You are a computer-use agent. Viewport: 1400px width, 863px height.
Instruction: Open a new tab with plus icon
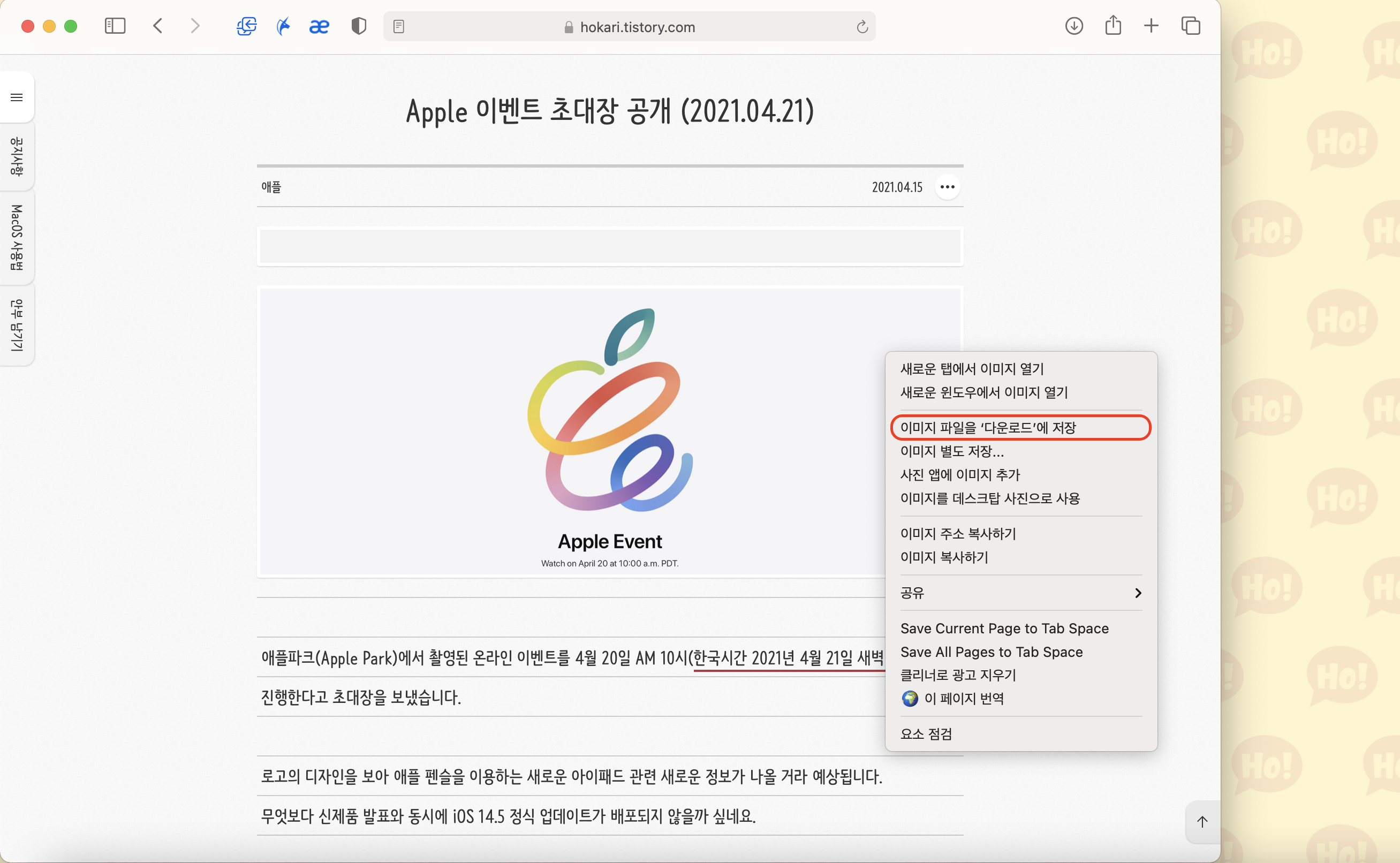[1151, 26]
